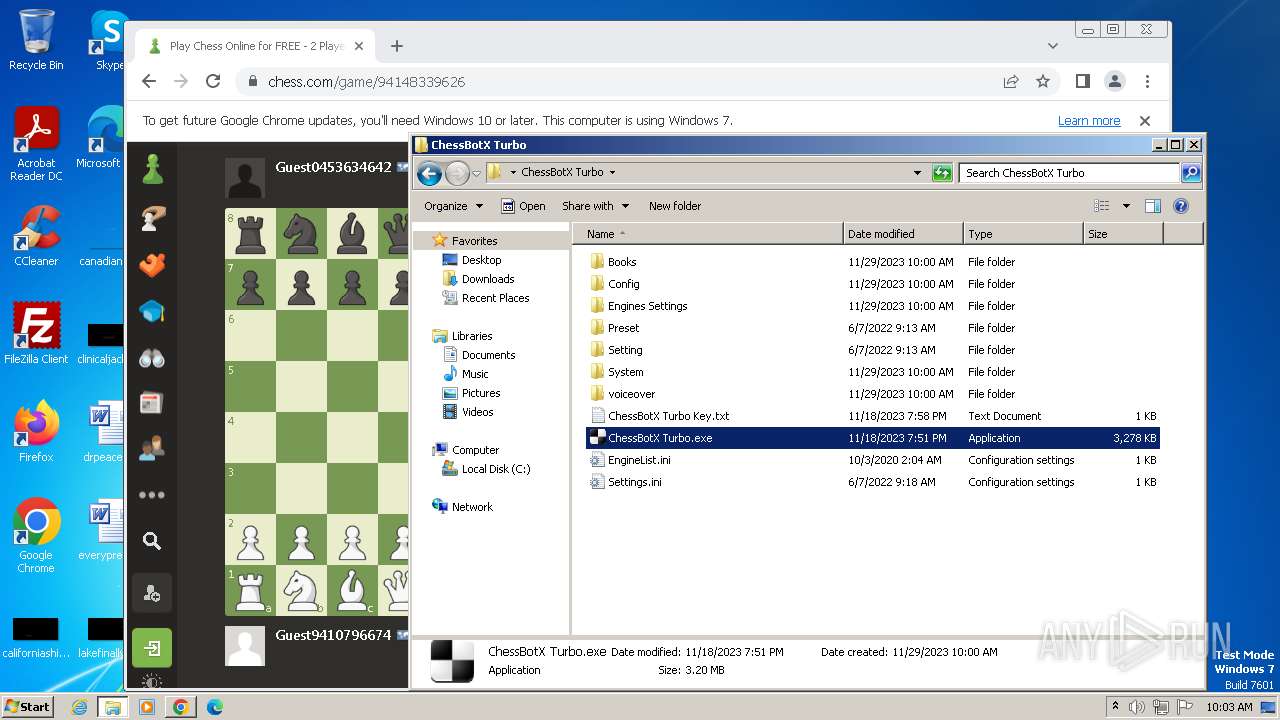Open Share with dropdown menu
The image size is (1280, 720).
click(595, 206)
